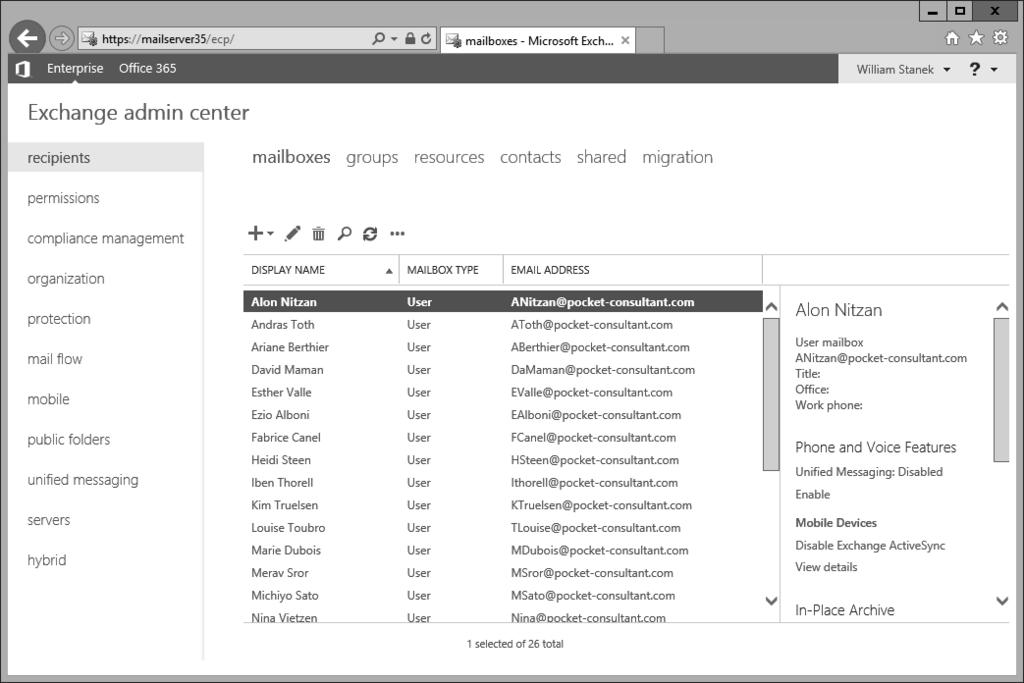Screen dimensions: 1024x683
Task: Open protection in the left navigation
Action: click(x=59, y=319)
